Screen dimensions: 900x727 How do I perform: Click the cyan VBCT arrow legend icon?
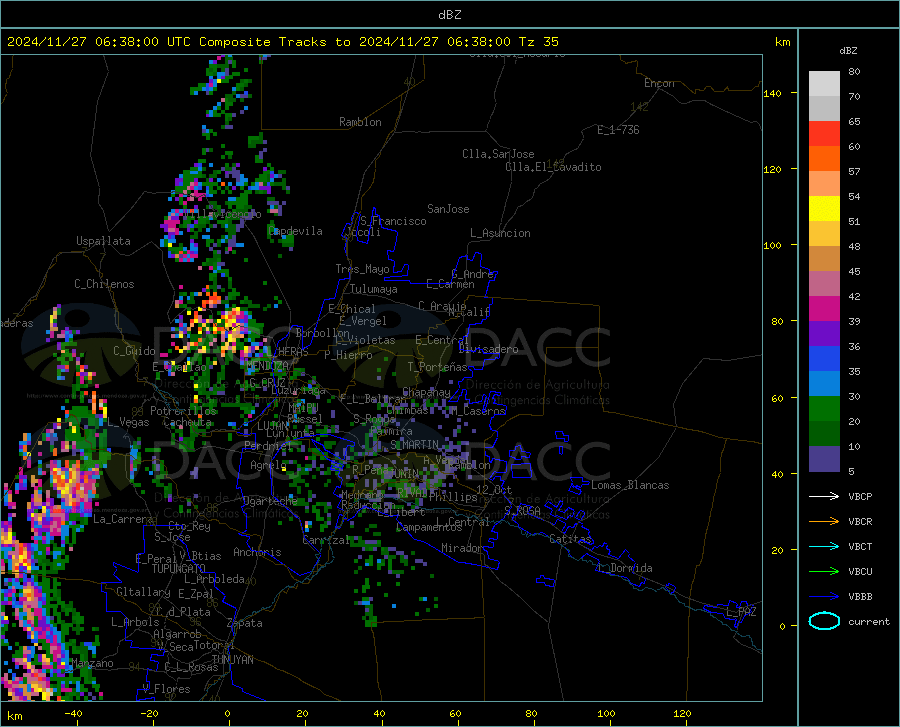[x=824, y=546]
